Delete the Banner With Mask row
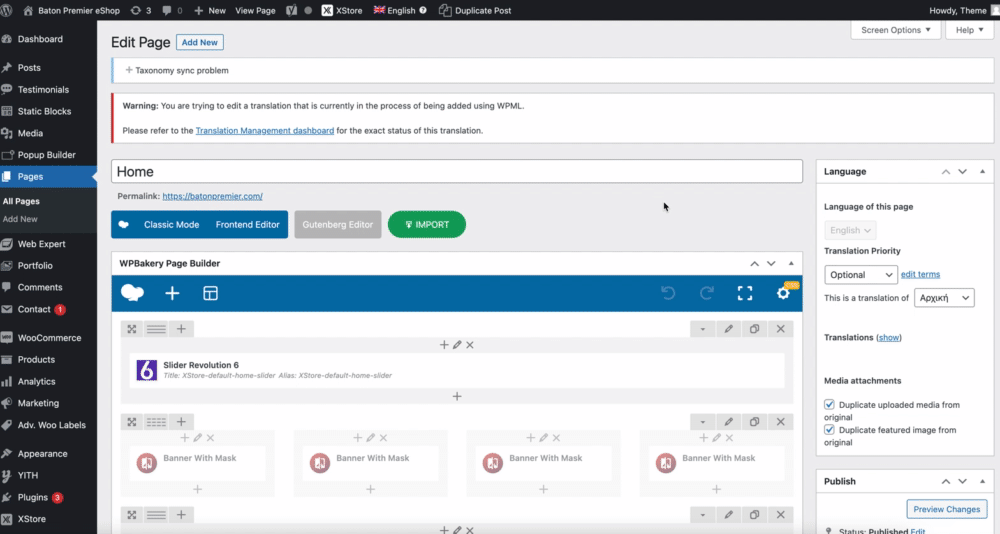This screenshot has width=1000, height=534. [781, 422]
